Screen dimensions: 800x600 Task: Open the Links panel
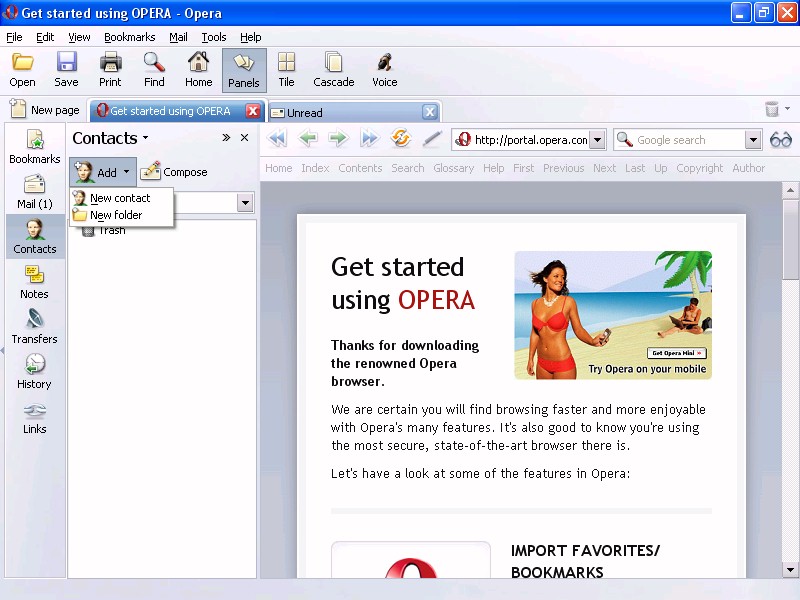pos(34,417)
